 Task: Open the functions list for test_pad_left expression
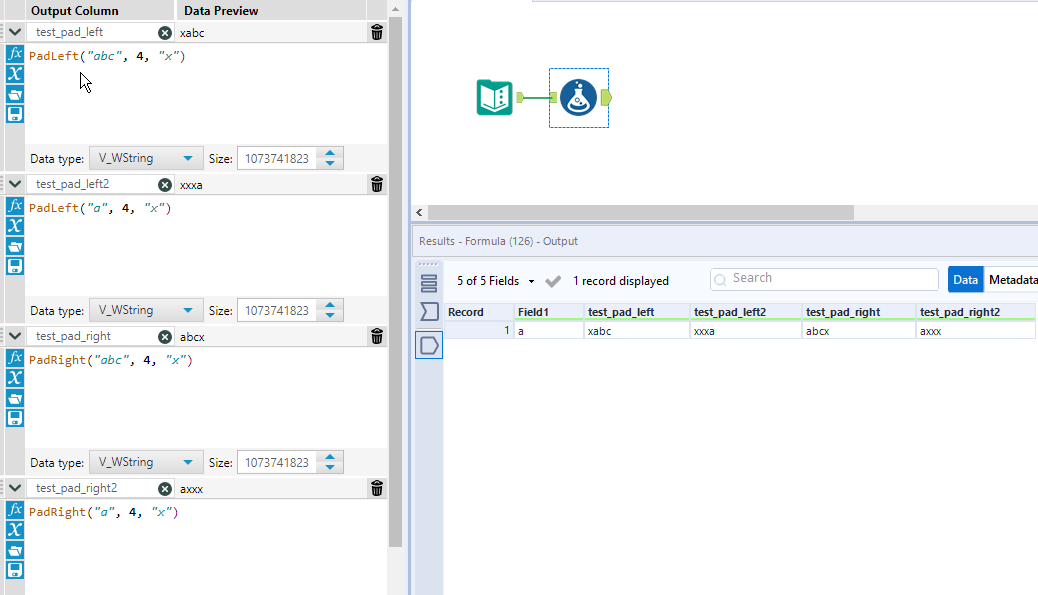[x=14, y=54]
